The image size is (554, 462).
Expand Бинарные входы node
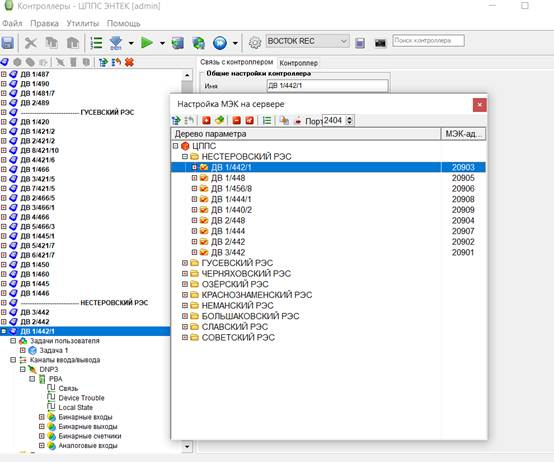tap(42, 417)
